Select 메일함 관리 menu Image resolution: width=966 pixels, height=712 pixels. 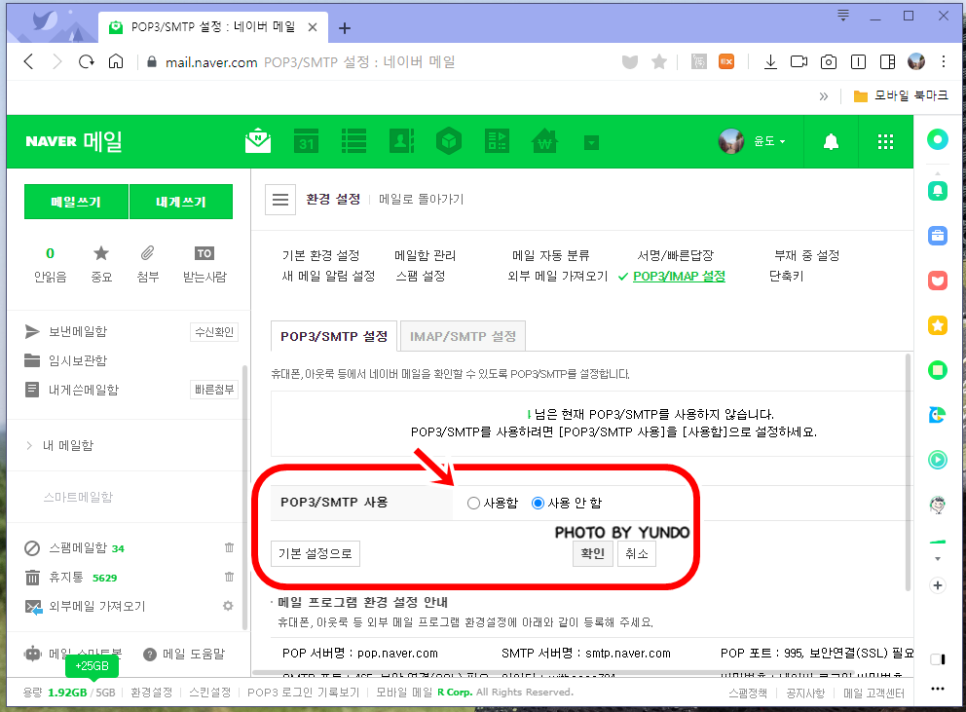click(425, 255)
